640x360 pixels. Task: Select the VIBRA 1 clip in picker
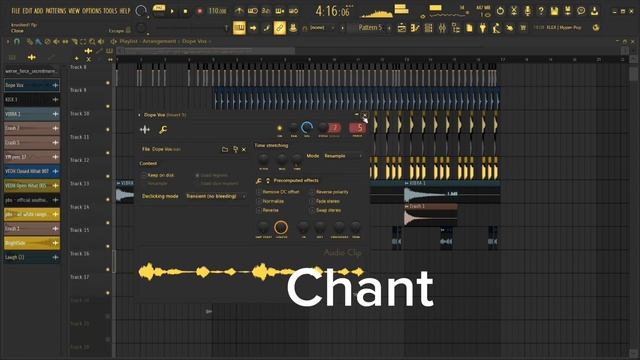point(31,114)
